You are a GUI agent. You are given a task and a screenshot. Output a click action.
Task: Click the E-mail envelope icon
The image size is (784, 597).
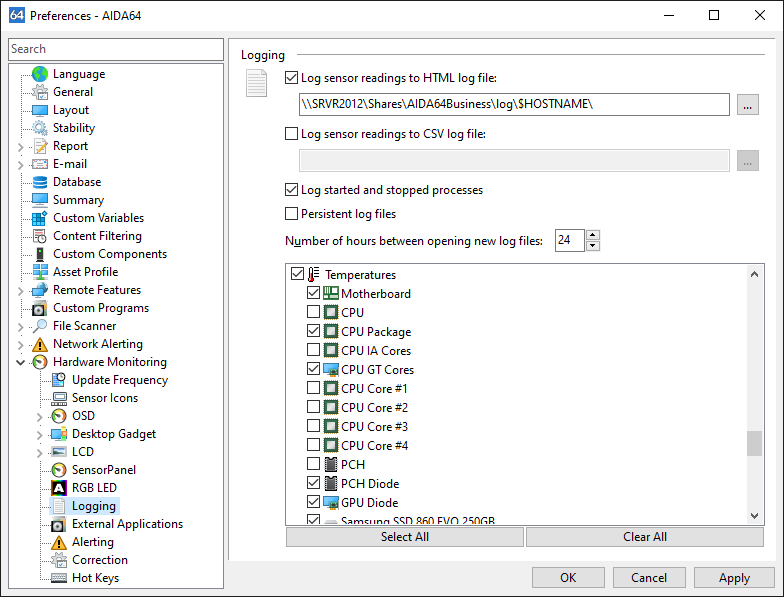(x=40, y=164)
